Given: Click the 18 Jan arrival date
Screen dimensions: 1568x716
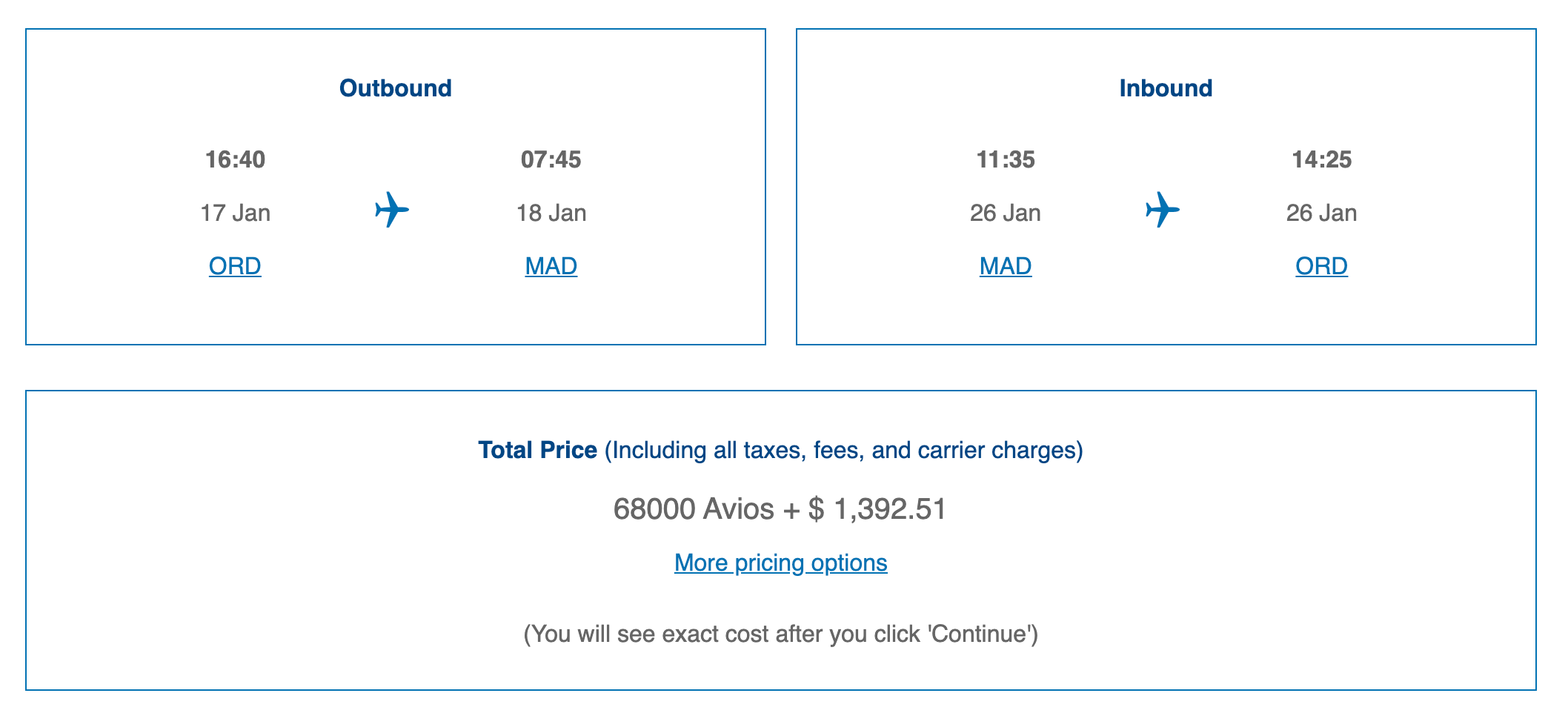Looking at the screenshot, I should pyautogui.click(x=551, y=213).
